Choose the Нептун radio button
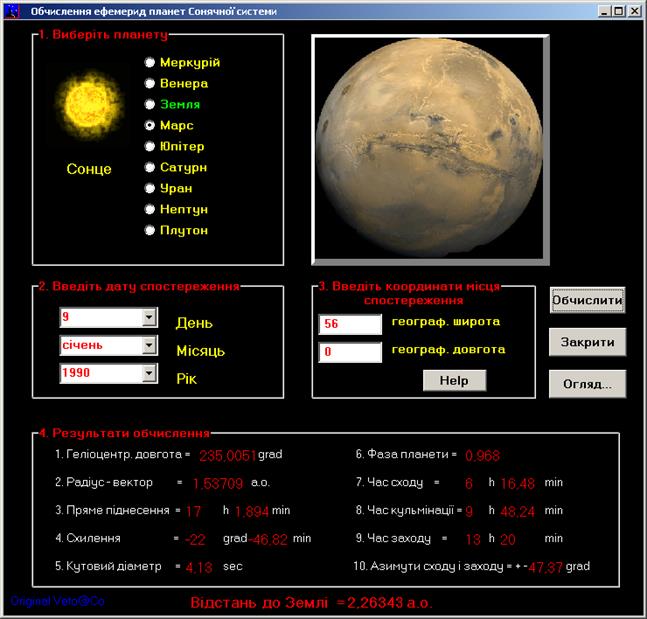The width and height of the screenshot is (647, 619). point(151,209)
